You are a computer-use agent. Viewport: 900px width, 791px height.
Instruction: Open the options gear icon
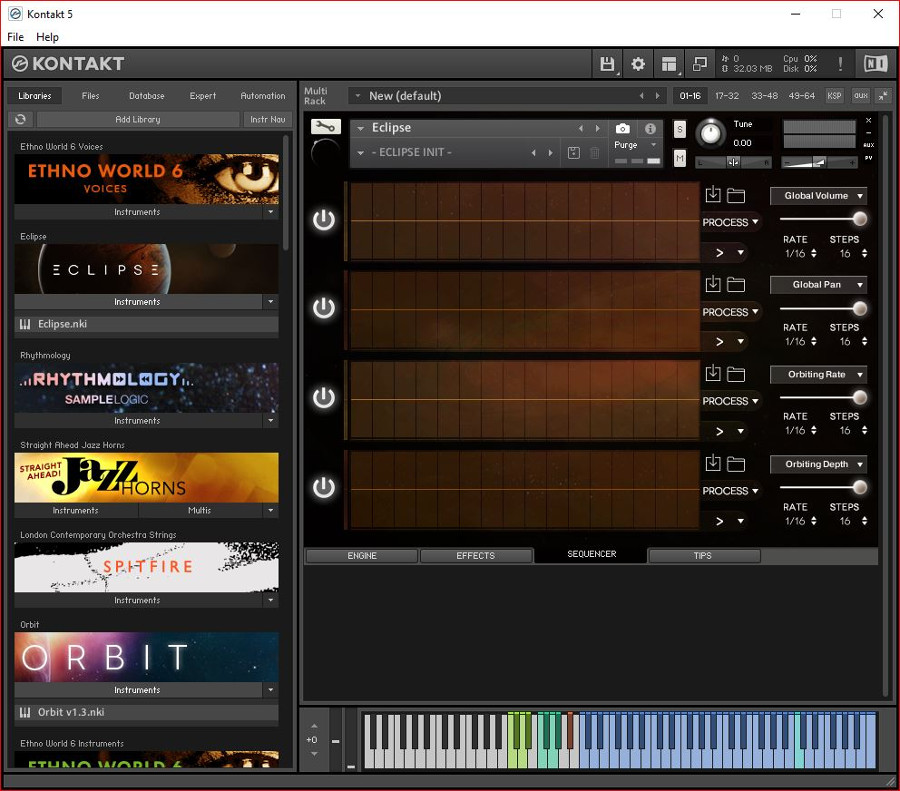638,64
